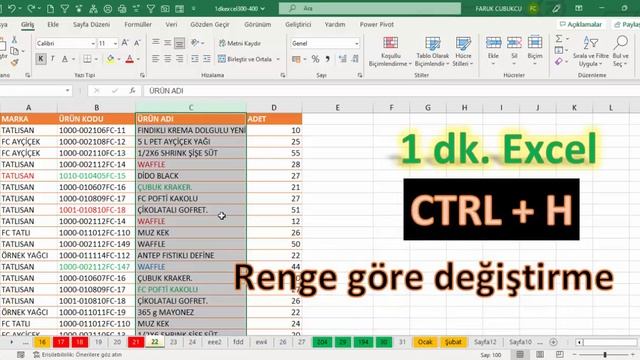Switch to the Ocak sheet tab
The height and width of the screenshot is (360, 640).
coord(425,342)
